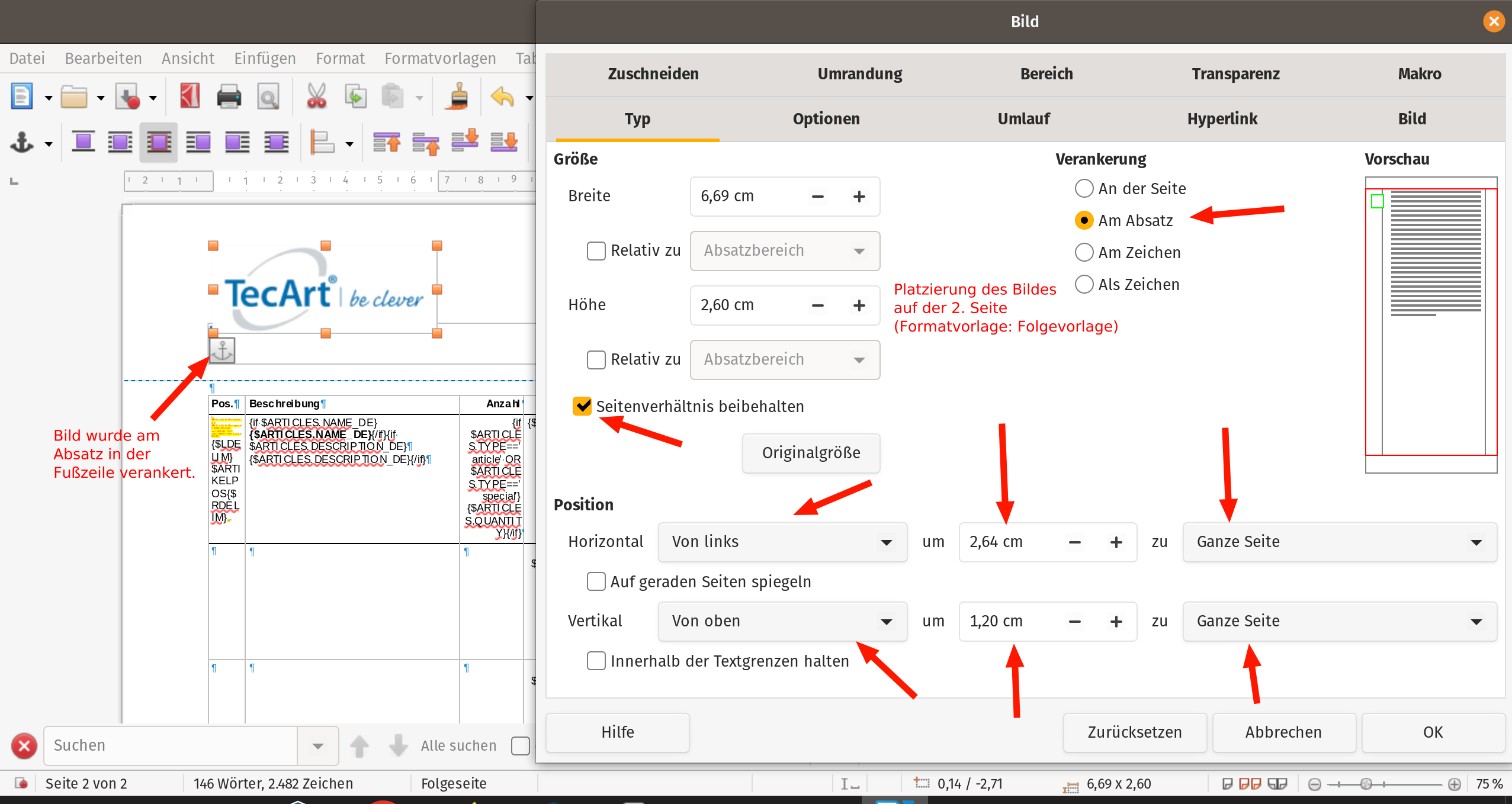
Task: Click the Bring to Front icon
Action: 386,143
